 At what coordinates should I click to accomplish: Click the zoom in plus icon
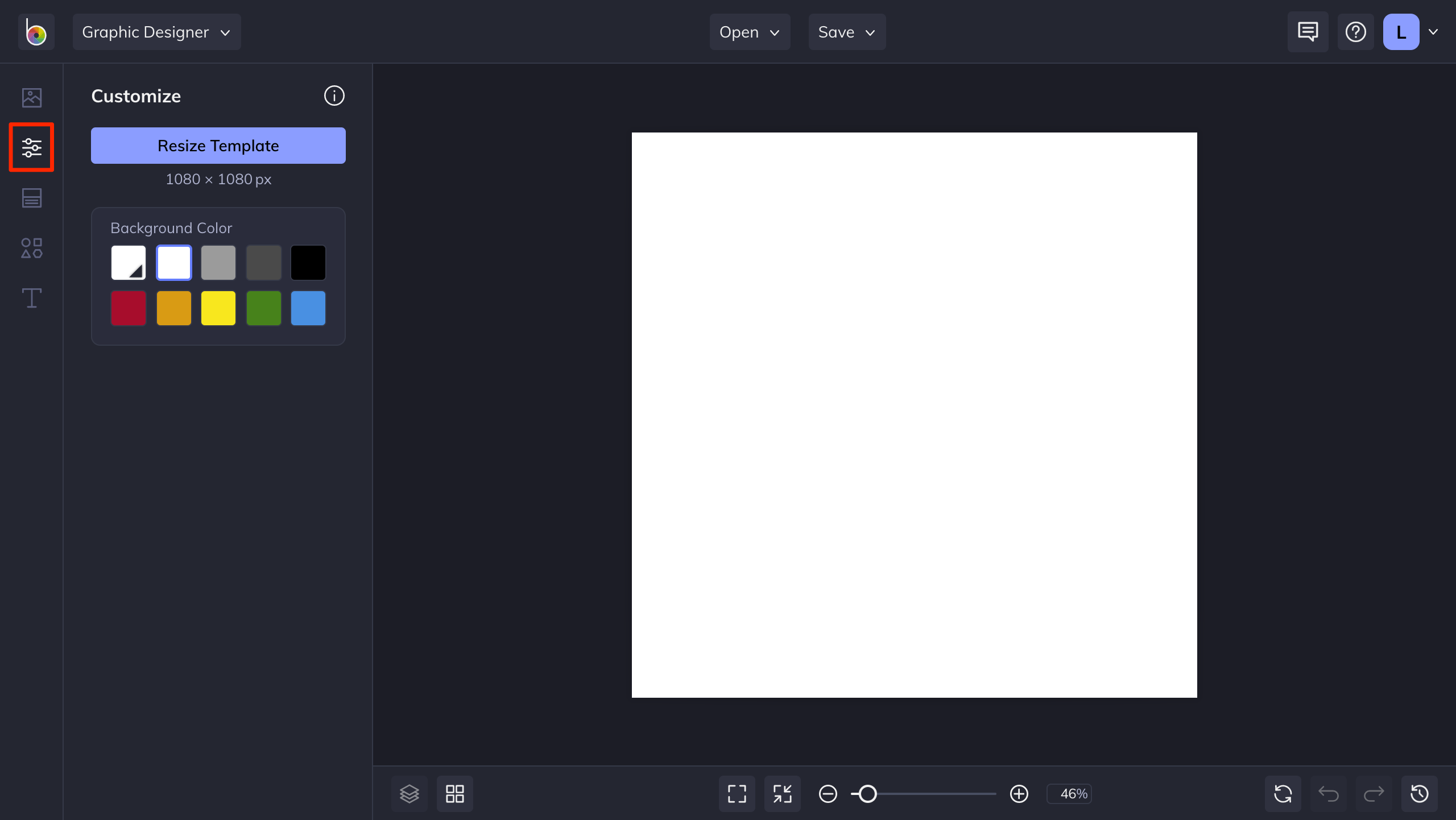(x=1019, y=793)
